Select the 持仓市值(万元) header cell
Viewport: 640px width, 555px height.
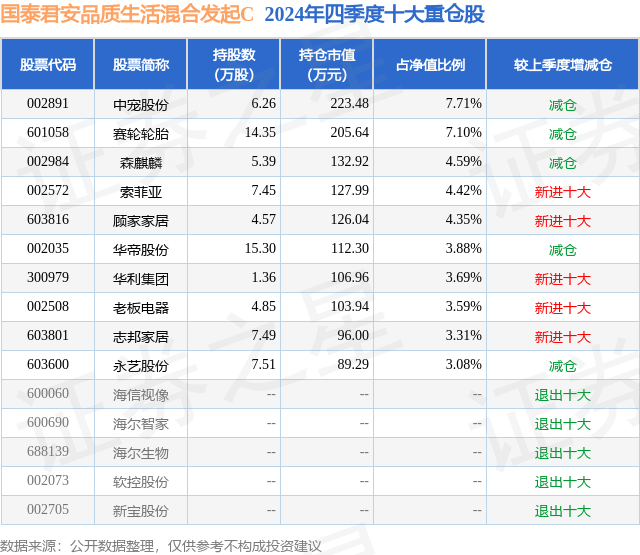[327, 64]
